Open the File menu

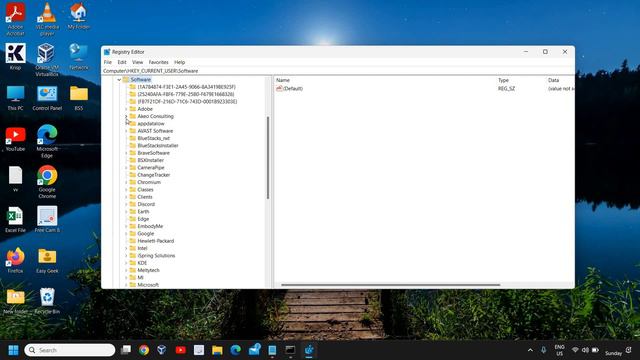(108, 62)
